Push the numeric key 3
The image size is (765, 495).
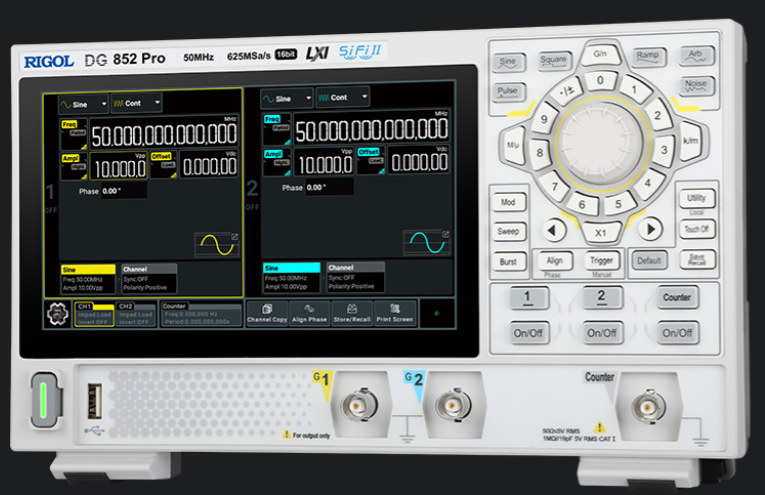664,150
